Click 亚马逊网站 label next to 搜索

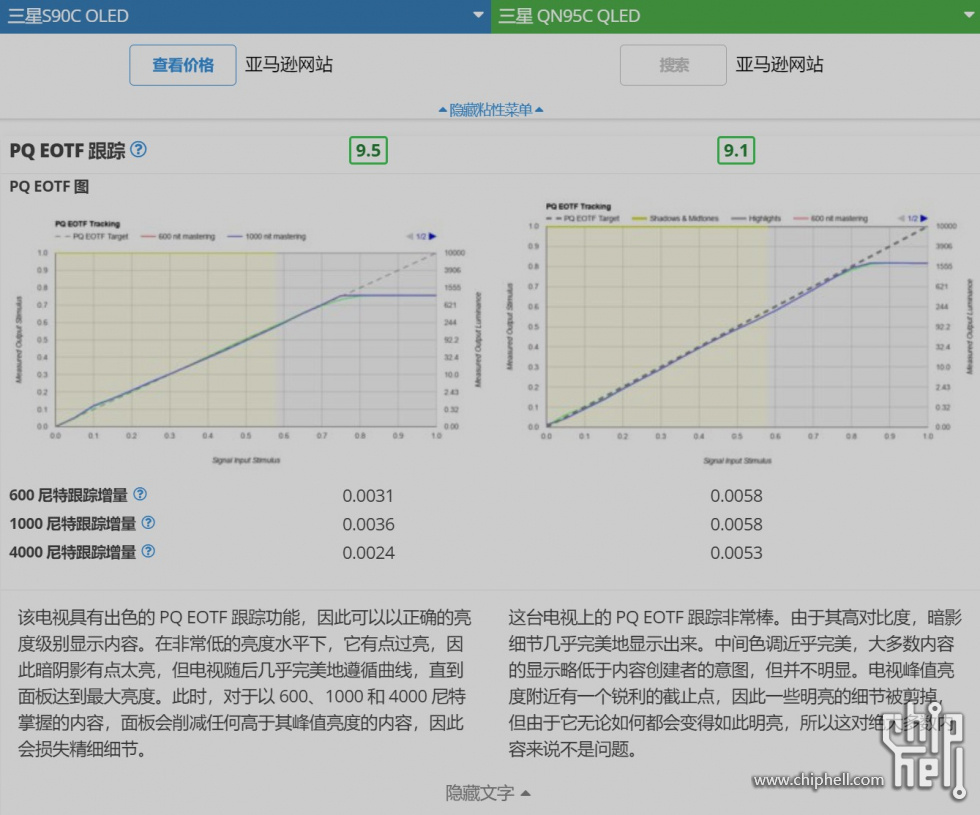point(779,64)
